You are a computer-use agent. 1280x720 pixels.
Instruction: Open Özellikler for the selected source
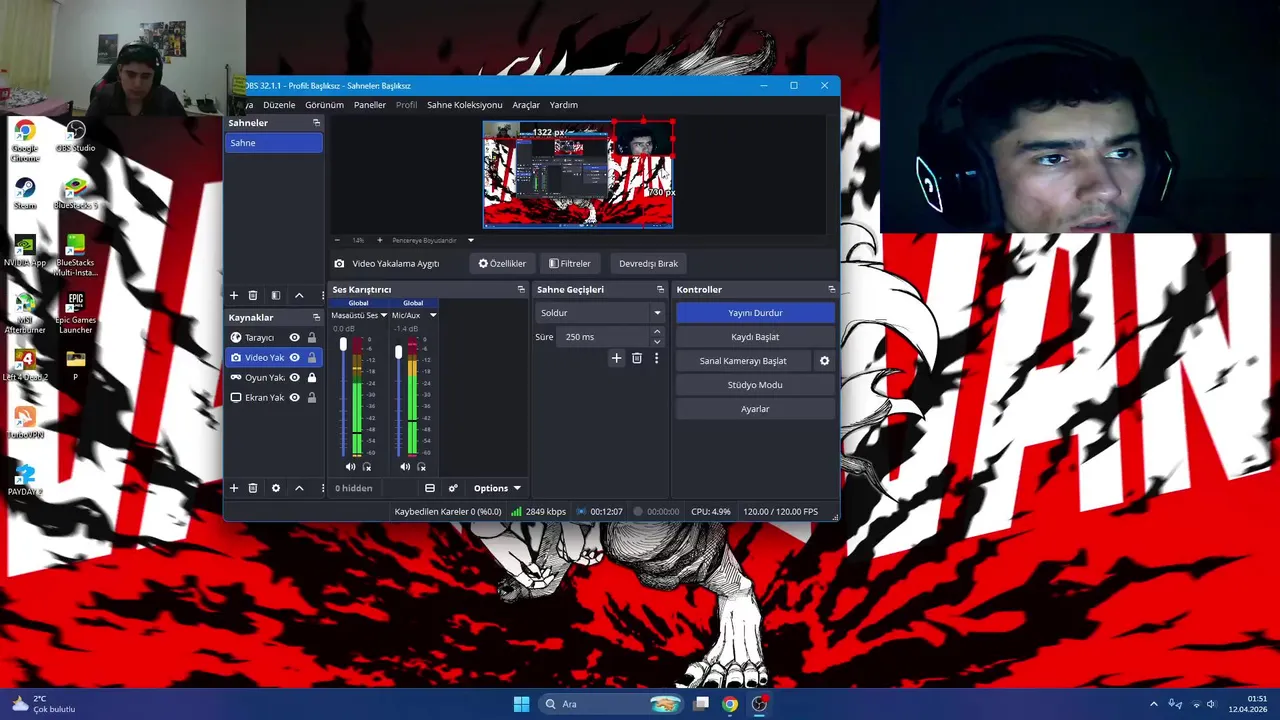(x=502, y=264)
